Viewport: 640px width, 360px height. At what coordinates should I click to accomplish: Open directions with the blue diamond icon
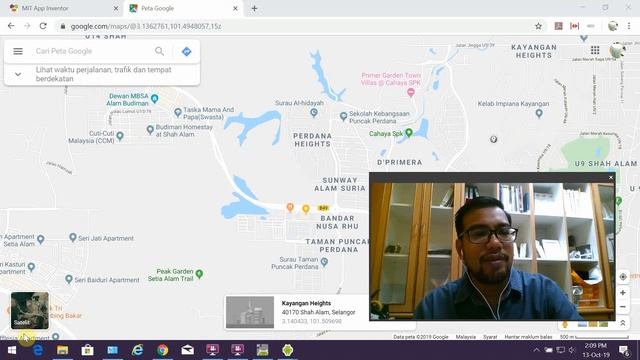click(187, 51)
